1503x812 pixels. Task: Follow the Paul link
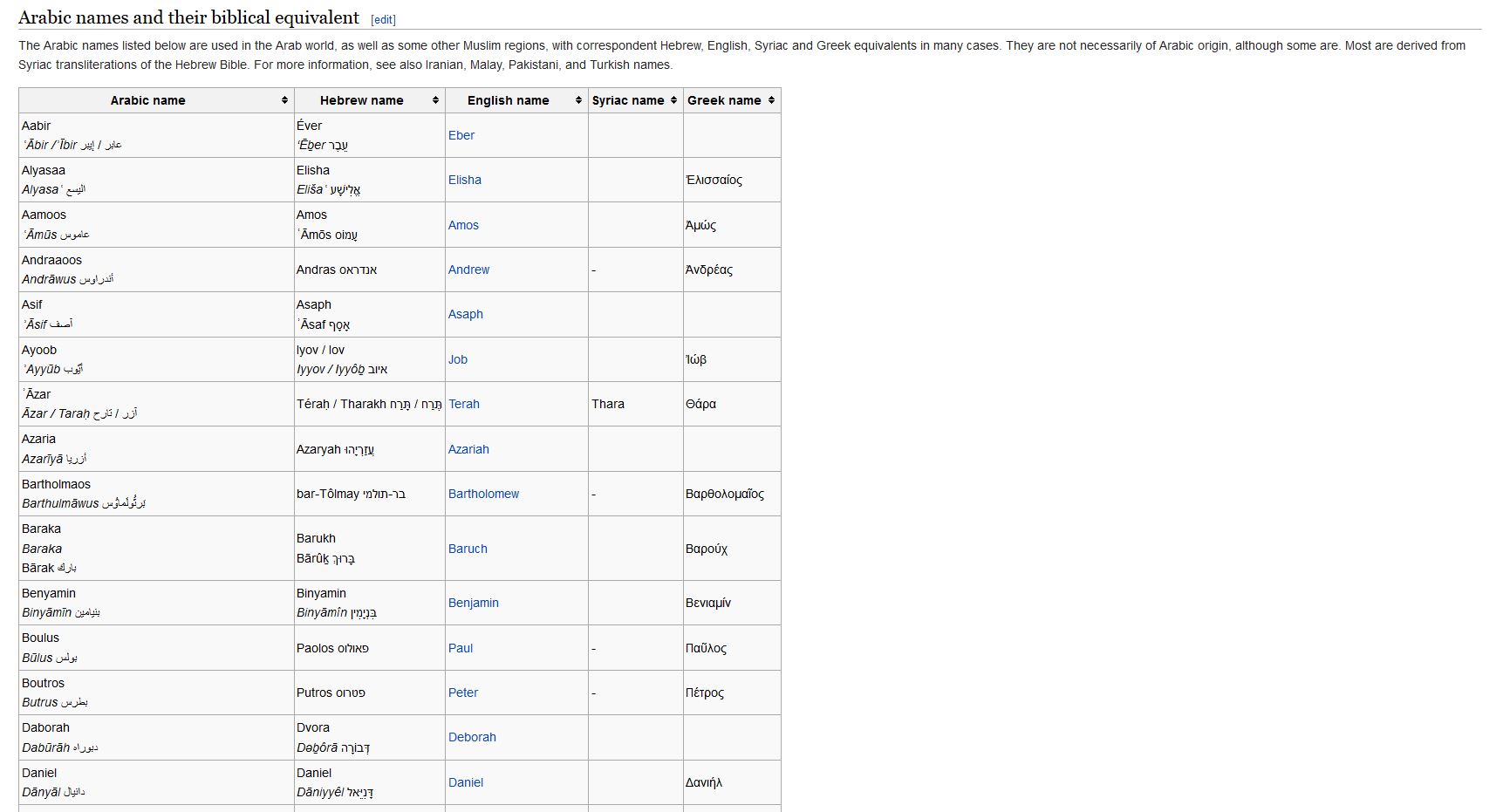(x=461, y=648)
